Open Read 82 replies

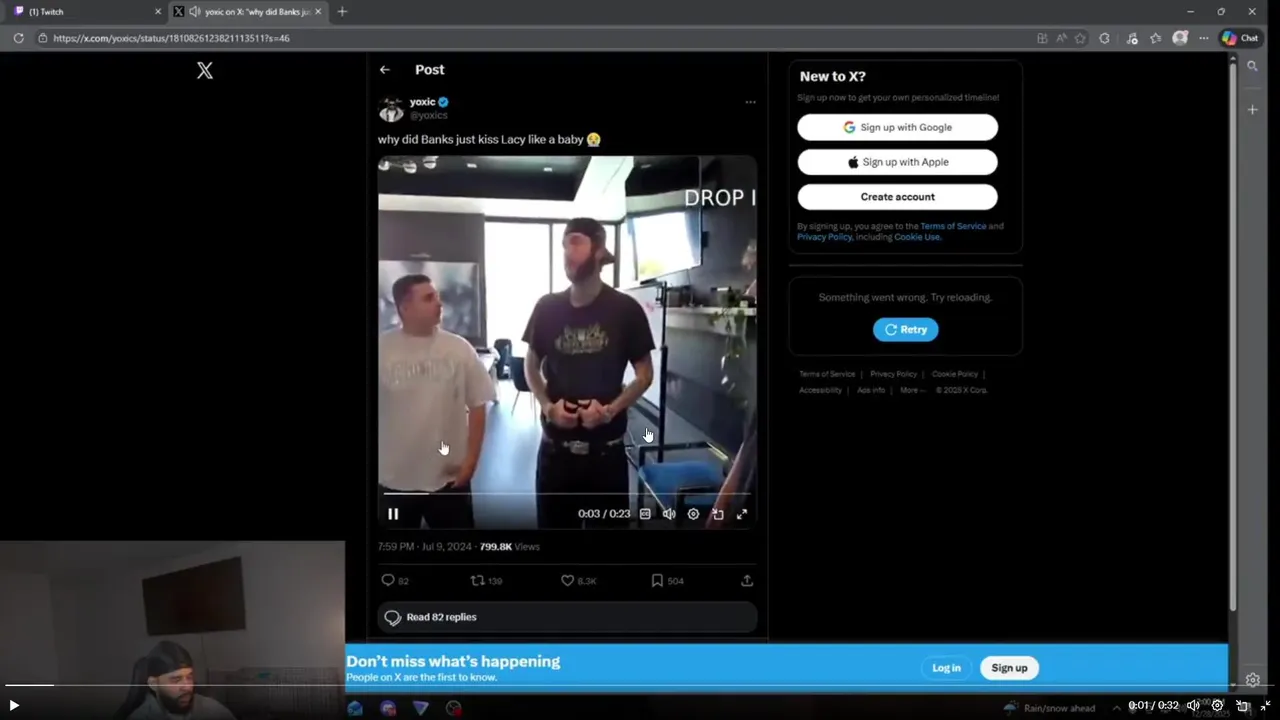(x=567, y=617)
